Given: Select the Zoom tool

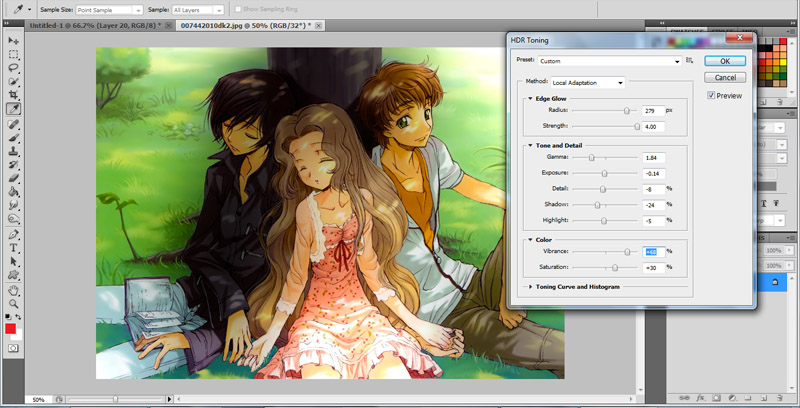Looking at the screenshot, I should (x=14, y=303).
